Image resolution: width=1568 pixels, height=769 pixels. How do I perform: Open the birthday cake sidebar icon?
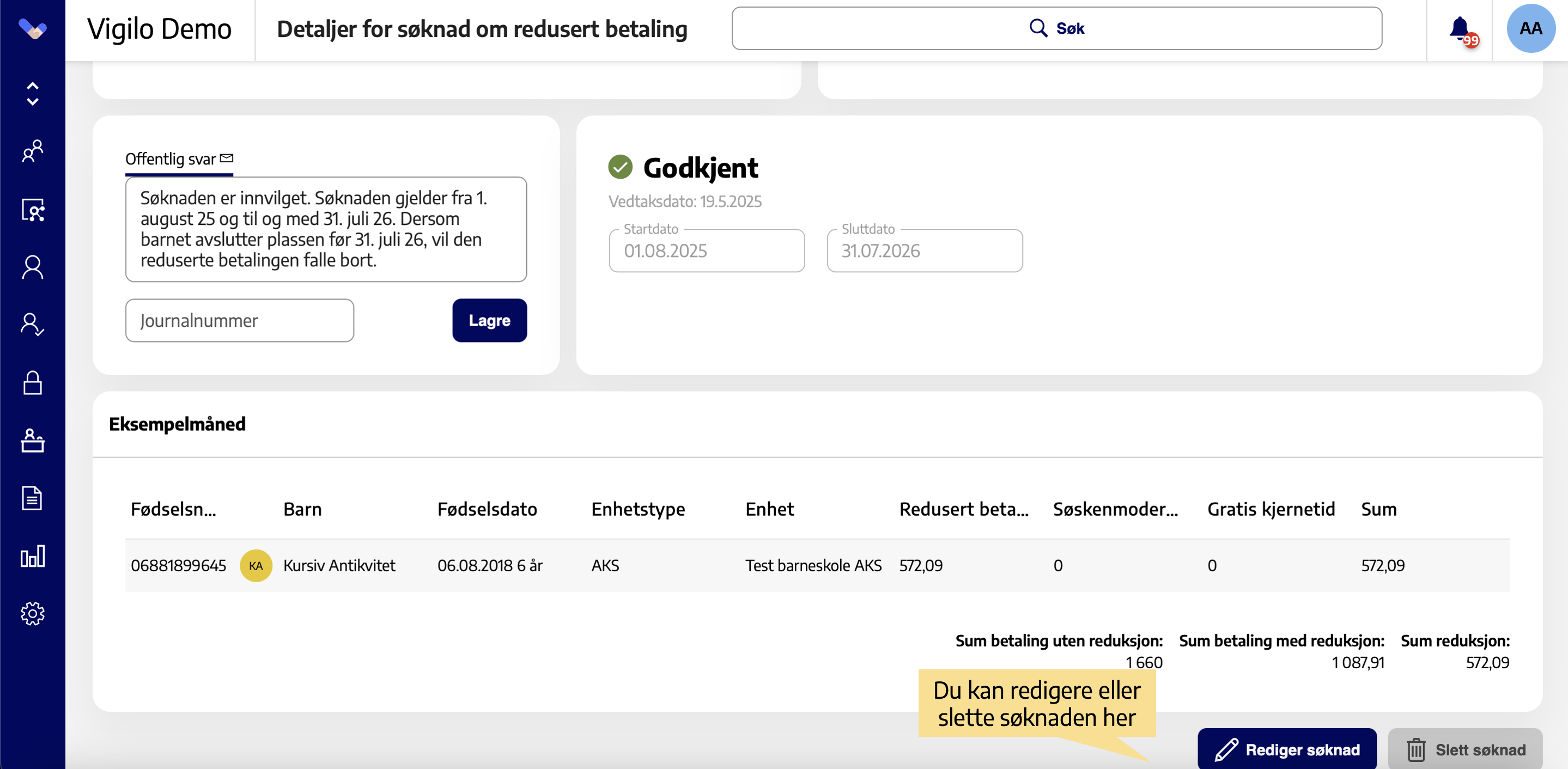[x=33, y=441]
